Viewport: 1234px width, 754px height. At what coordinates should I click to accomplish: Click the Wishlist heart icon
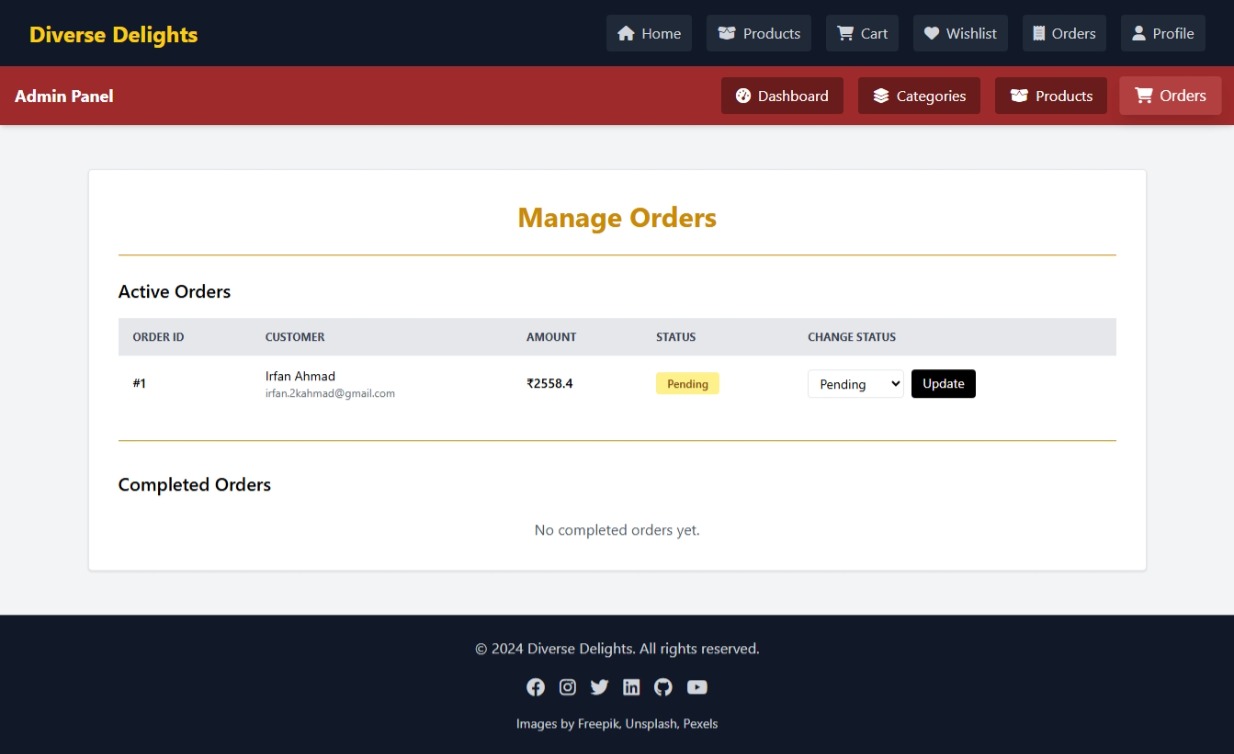(x=932, y=33)
